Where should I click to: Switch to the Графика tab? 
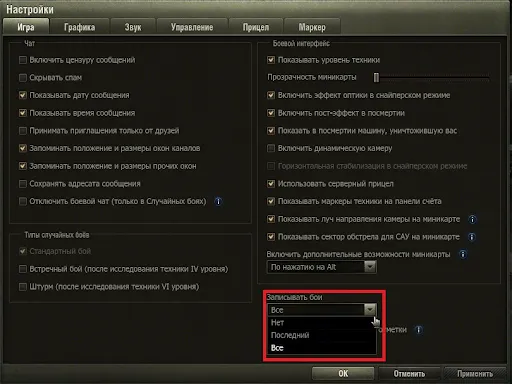80,27
